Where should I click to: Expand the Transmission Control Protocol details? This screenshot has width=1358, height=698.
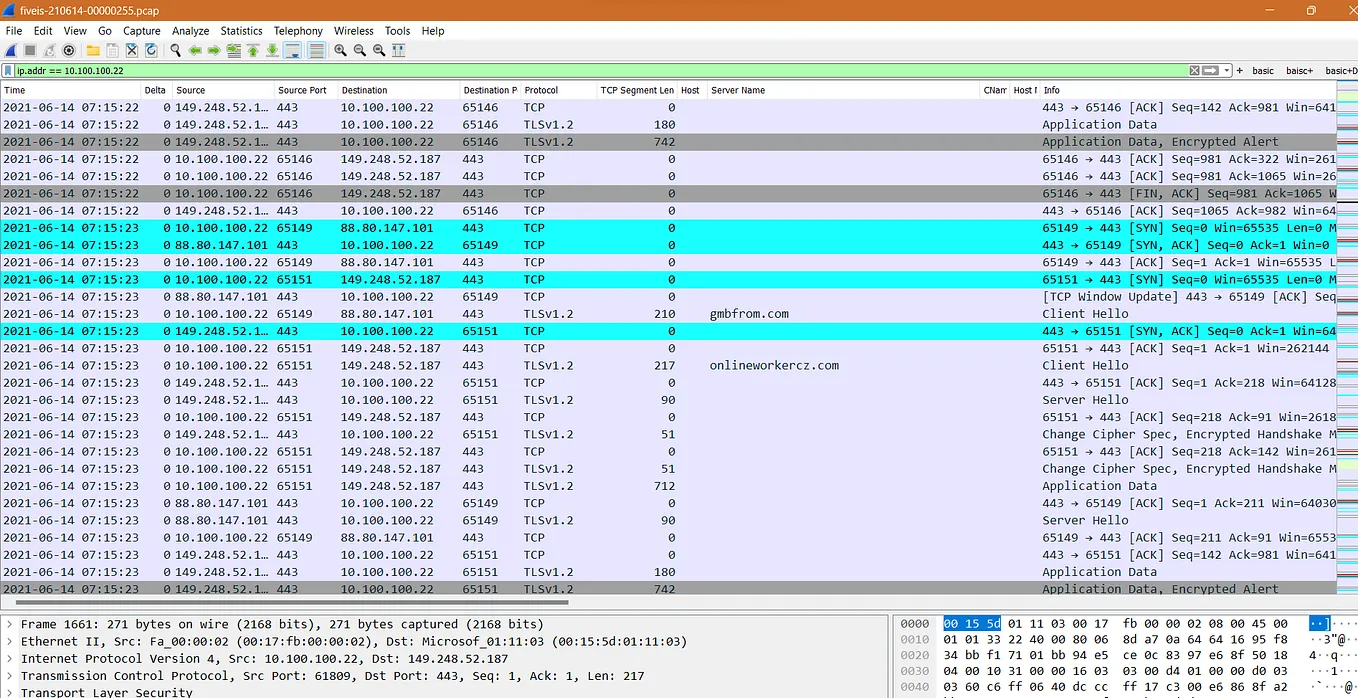point(9,675)
